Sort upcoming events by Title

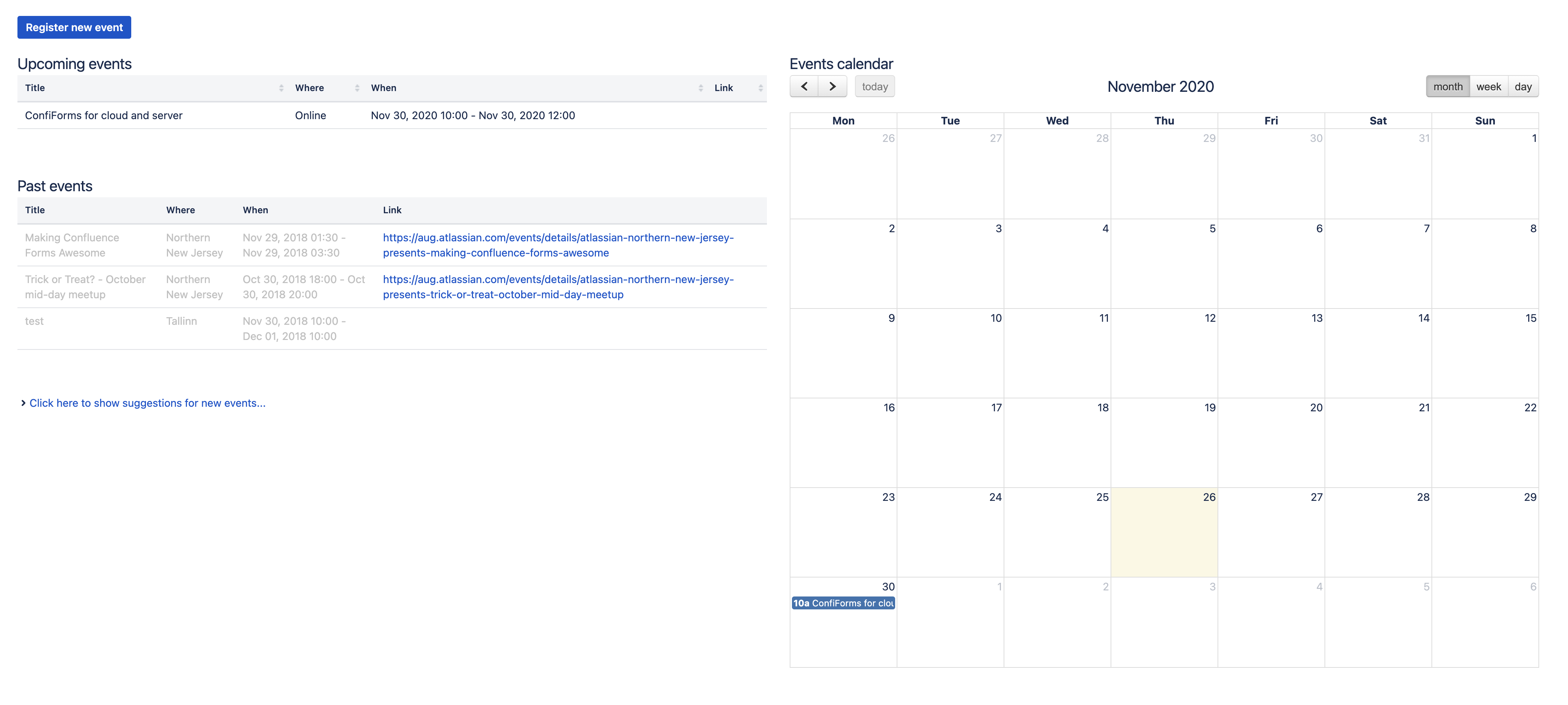click(35, 88)
